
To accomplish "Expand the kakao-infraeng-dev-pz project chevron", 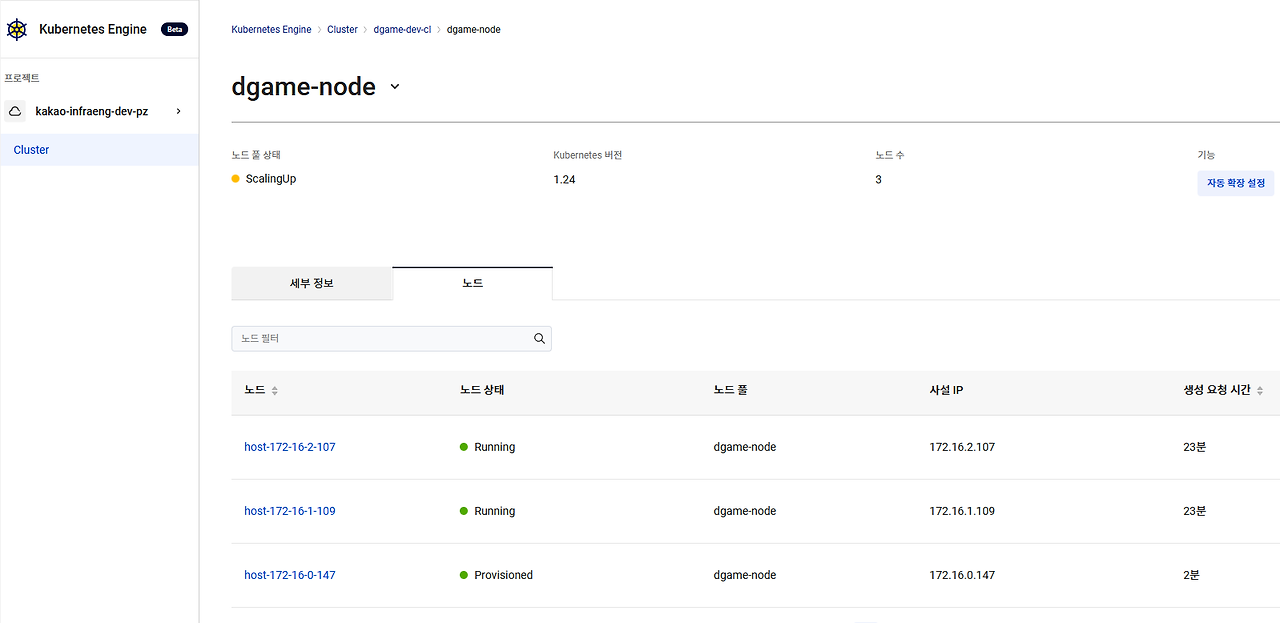I will pos(179,111).
